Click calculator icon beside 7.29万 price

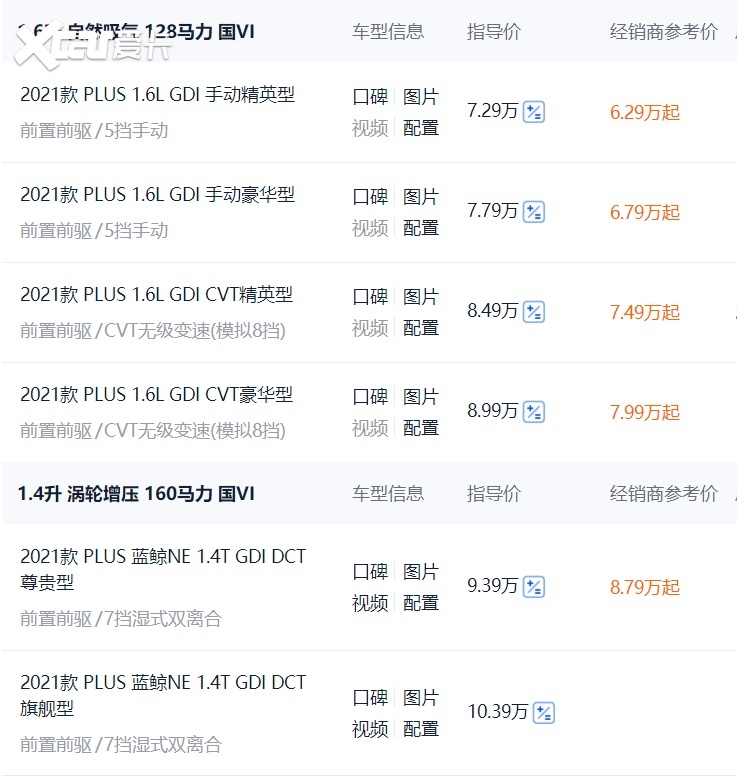tap(534, 112)
